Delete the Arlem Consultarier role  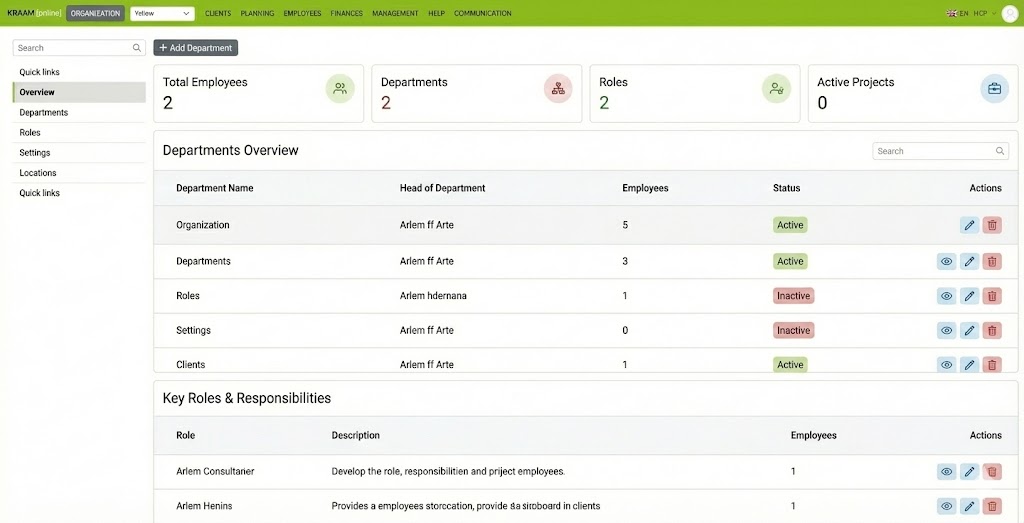[992, 471]
